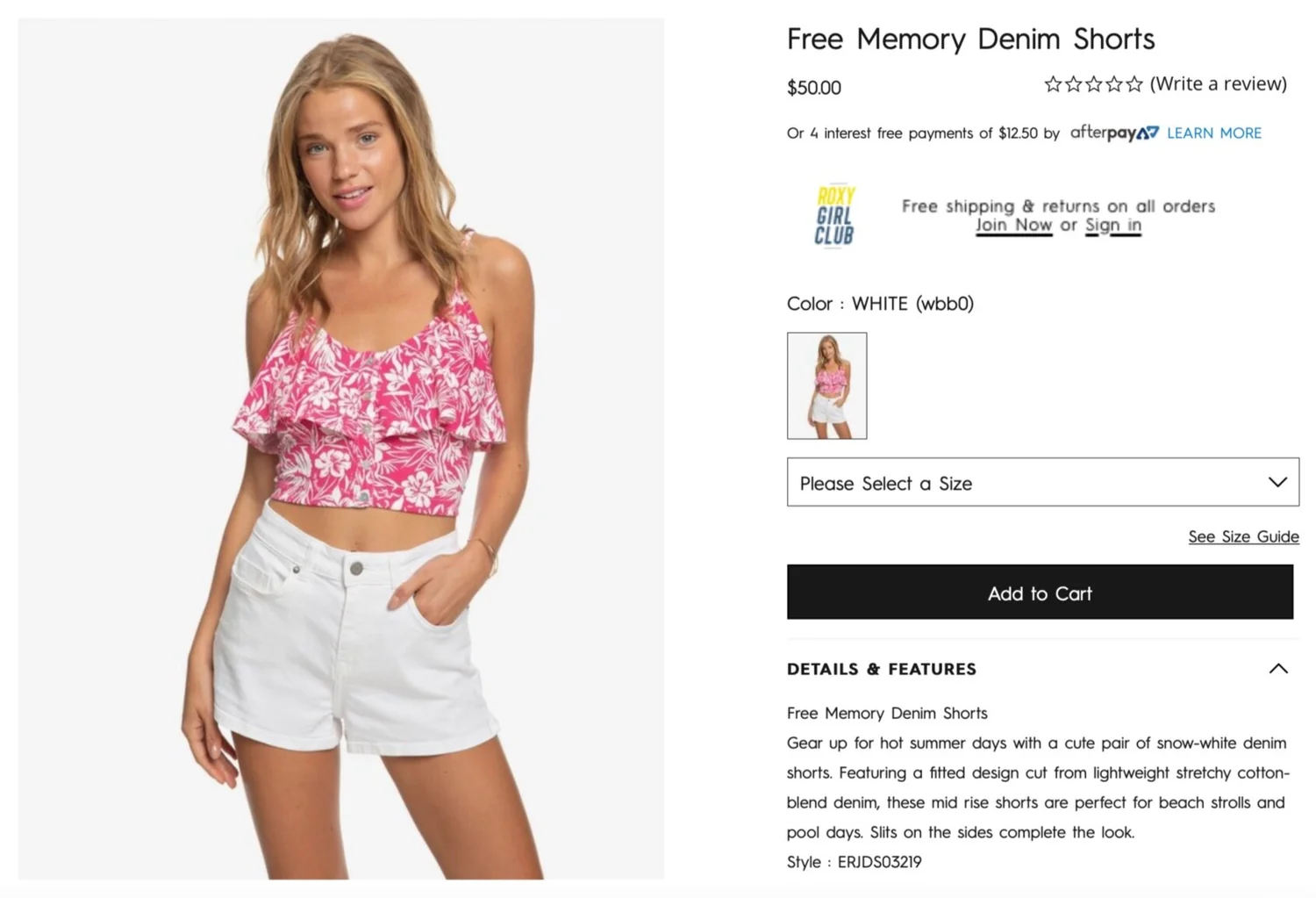Click the second rating star
This screenshot has width=1316, height=898.
pyautogui.click(x=1073, y=84)
